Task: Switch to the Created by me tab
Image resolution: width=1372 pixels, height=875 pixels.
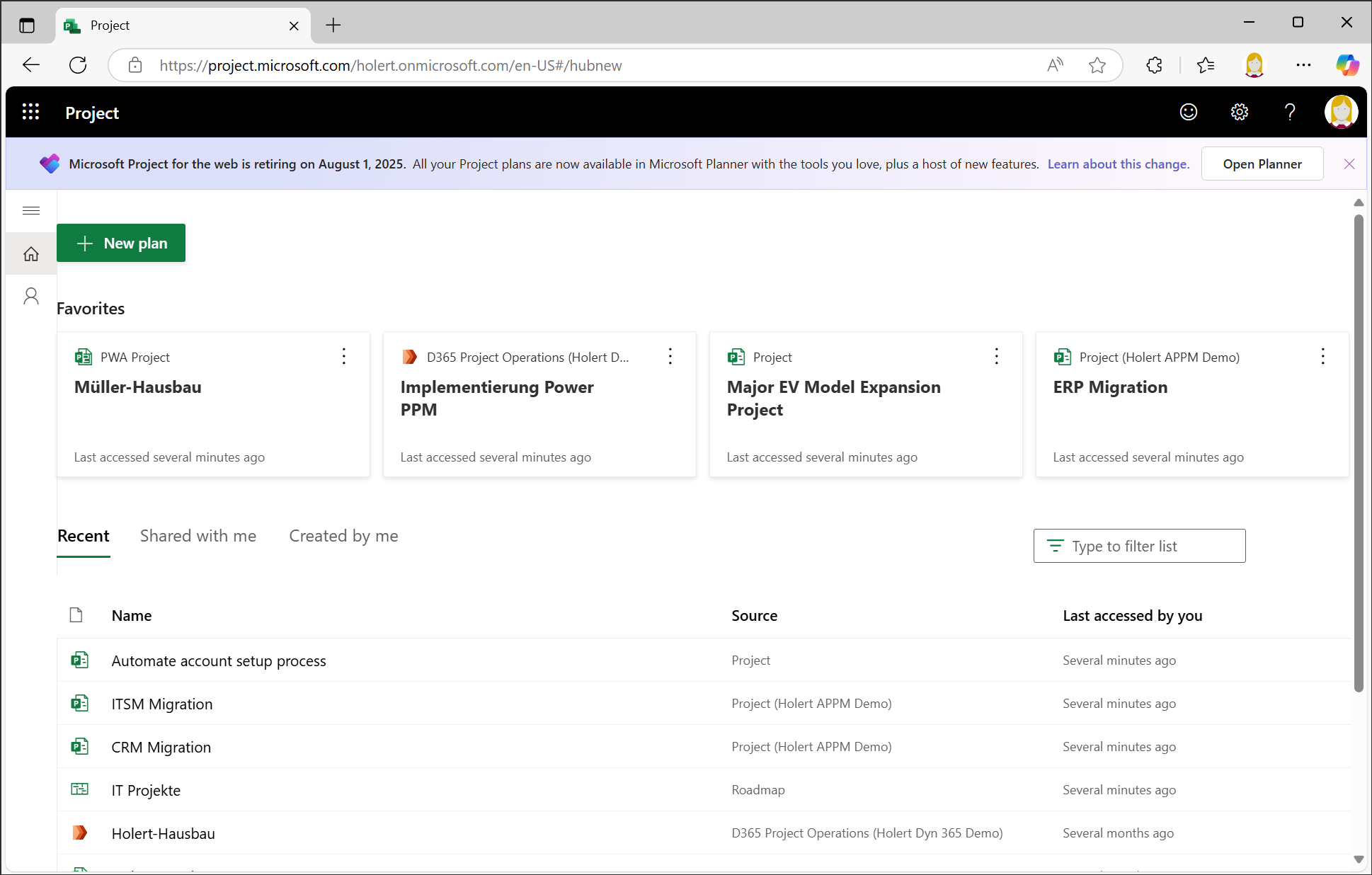Action: pyautogui.click(x=343, y=536)
